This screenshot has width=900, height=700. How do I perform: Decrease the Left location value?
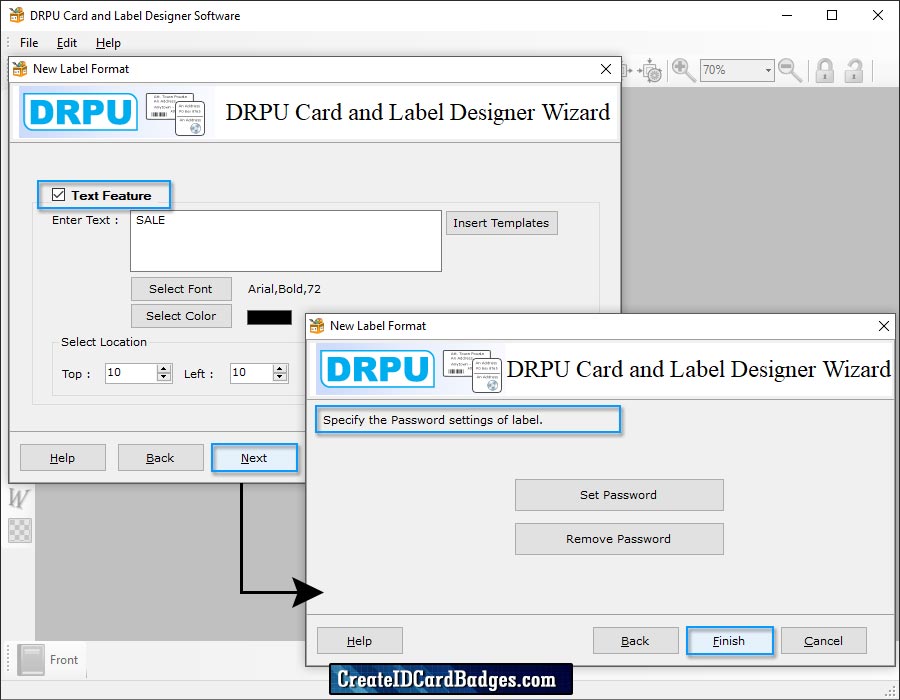click(x=280, y=377)
